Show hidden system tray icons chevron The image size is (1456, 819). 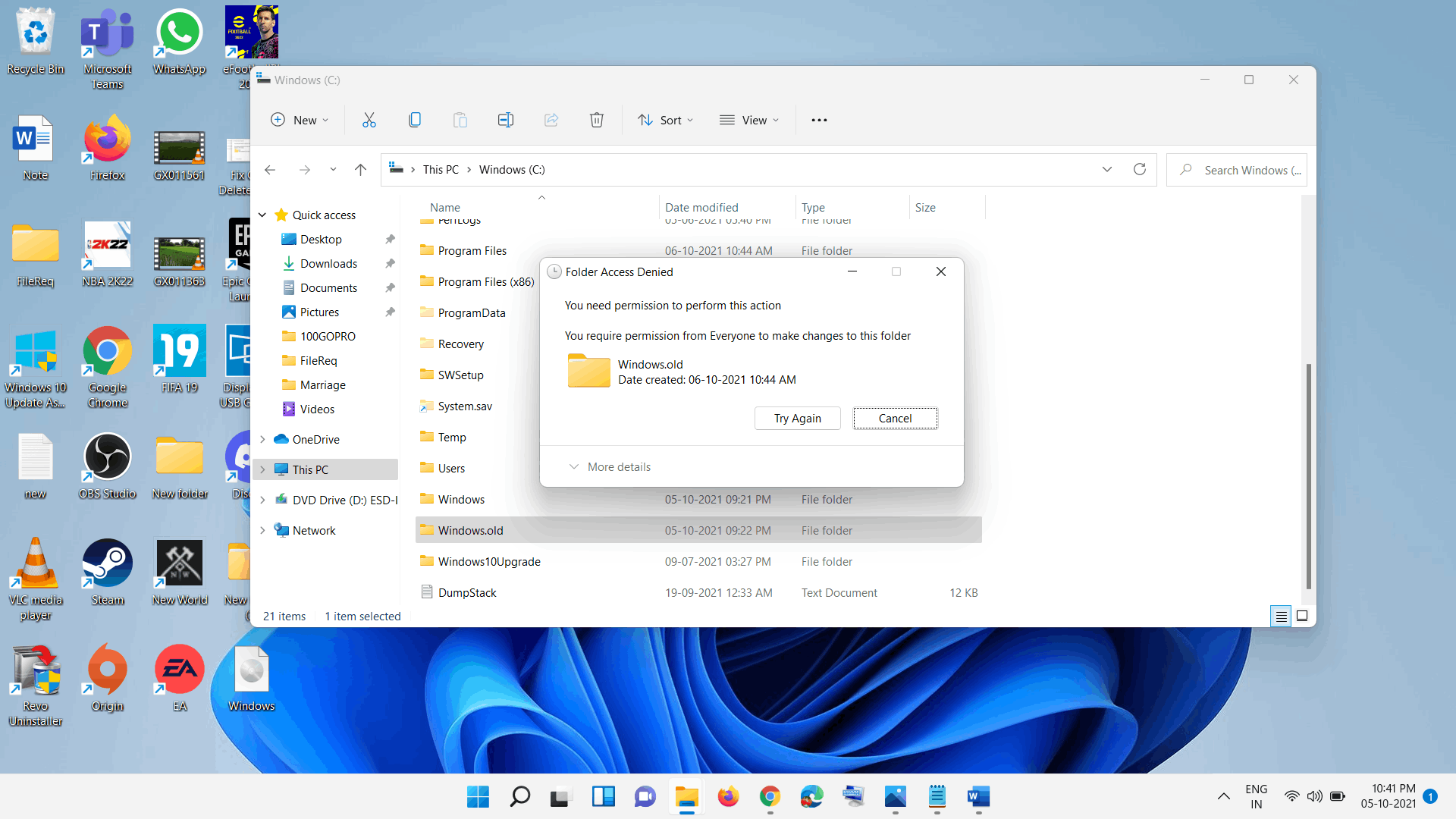[1223, 796]
